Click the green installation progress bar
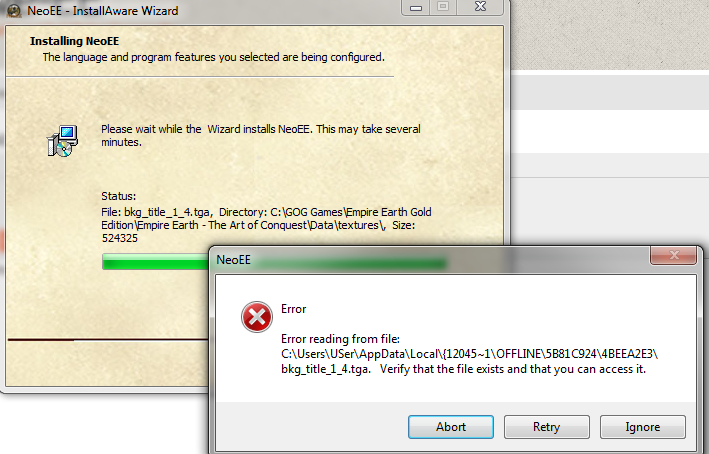The image size is (709, 454). tap(156, 261)
